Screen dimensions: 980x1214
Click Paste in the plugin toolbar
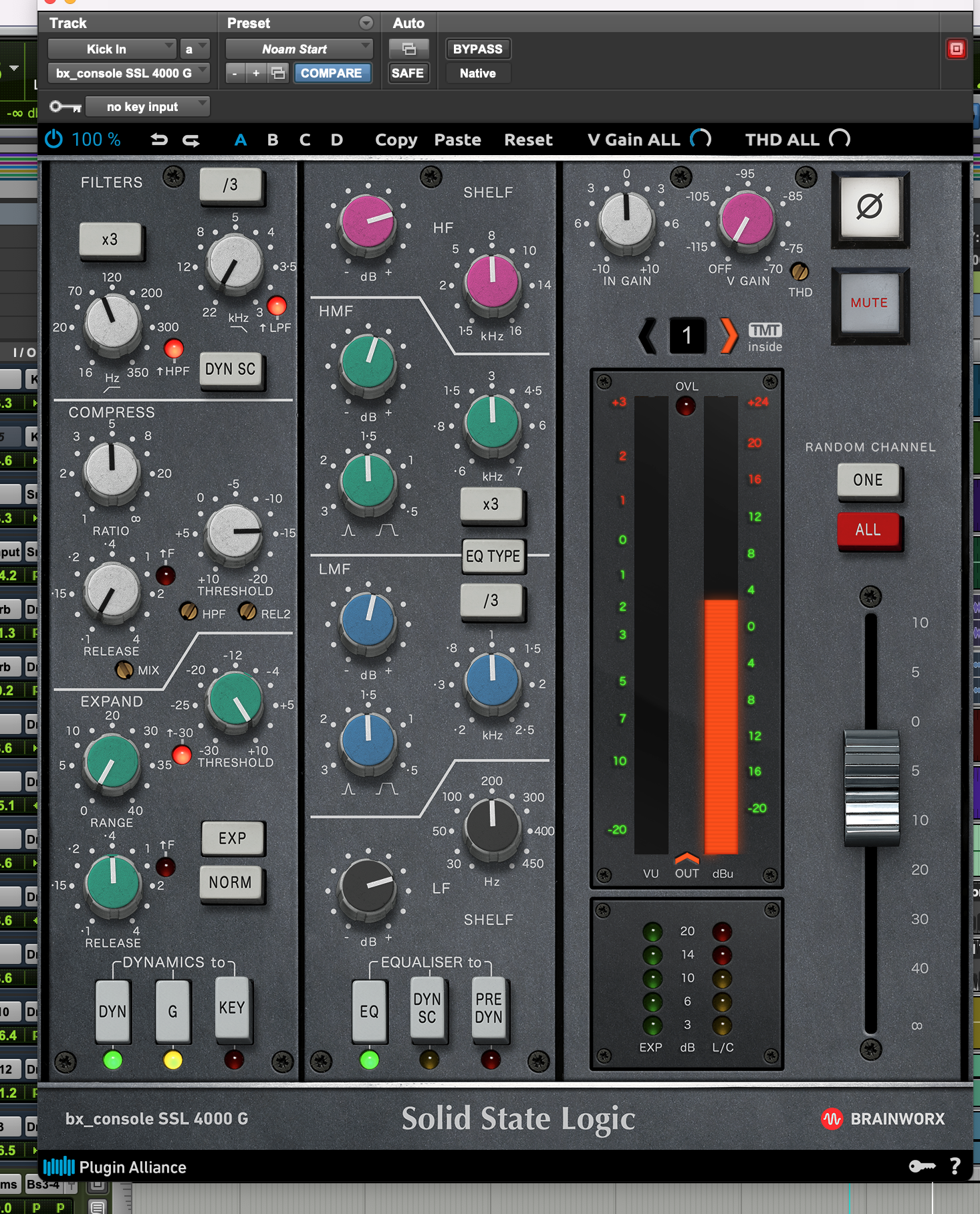(458, 140)
